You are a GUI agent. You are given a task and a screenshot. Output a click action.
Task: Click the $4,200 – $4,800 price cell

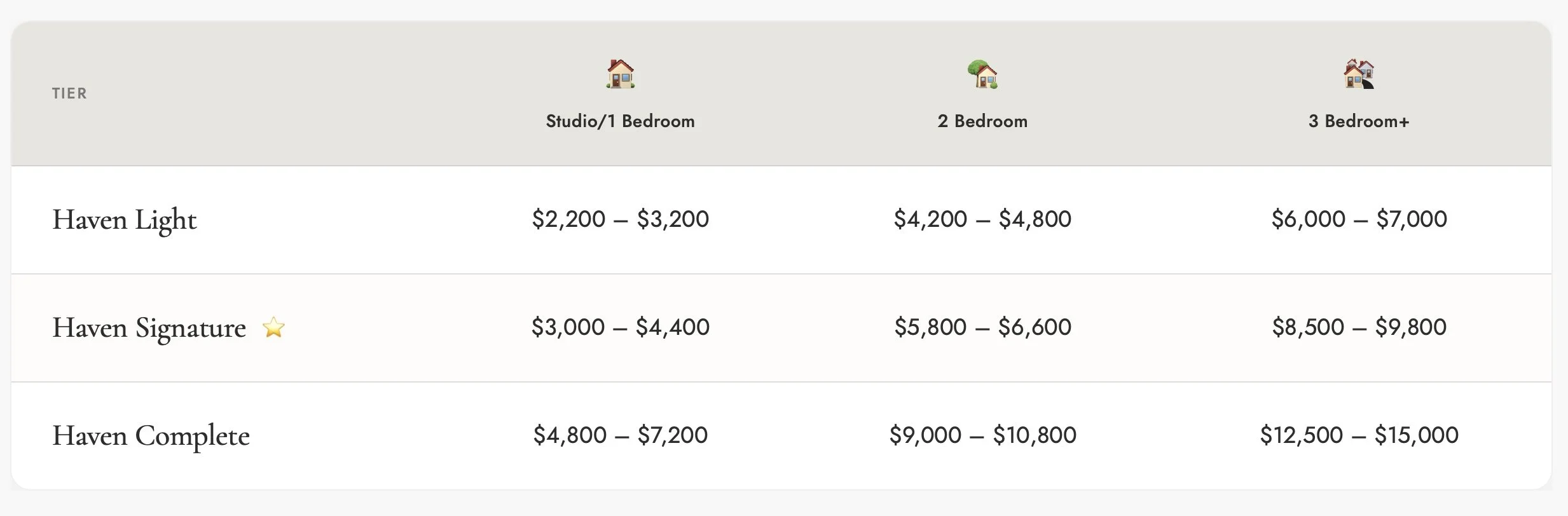pos(982,219)
